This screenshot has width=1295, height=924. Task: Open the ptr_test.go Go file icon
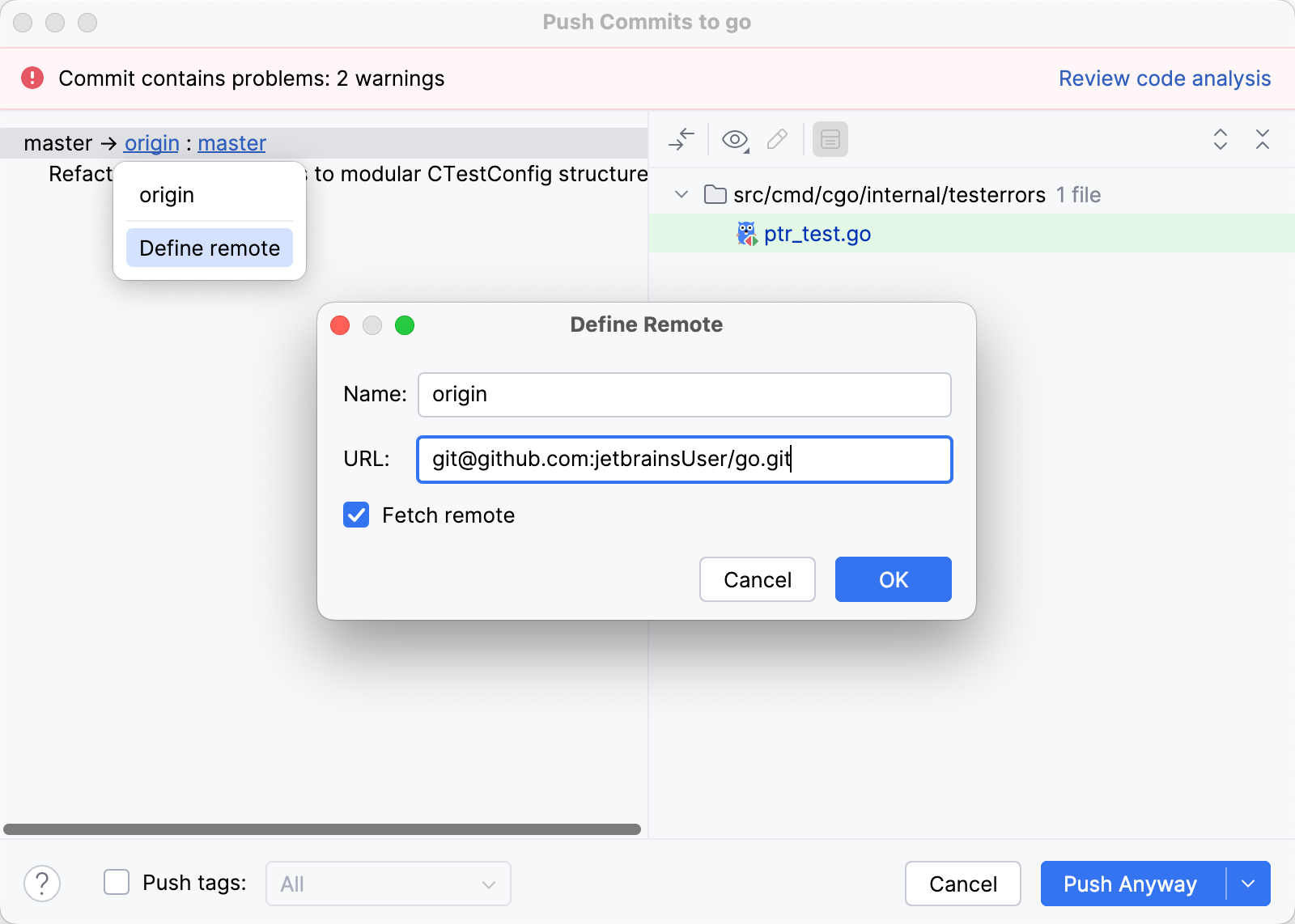[746, 233]
